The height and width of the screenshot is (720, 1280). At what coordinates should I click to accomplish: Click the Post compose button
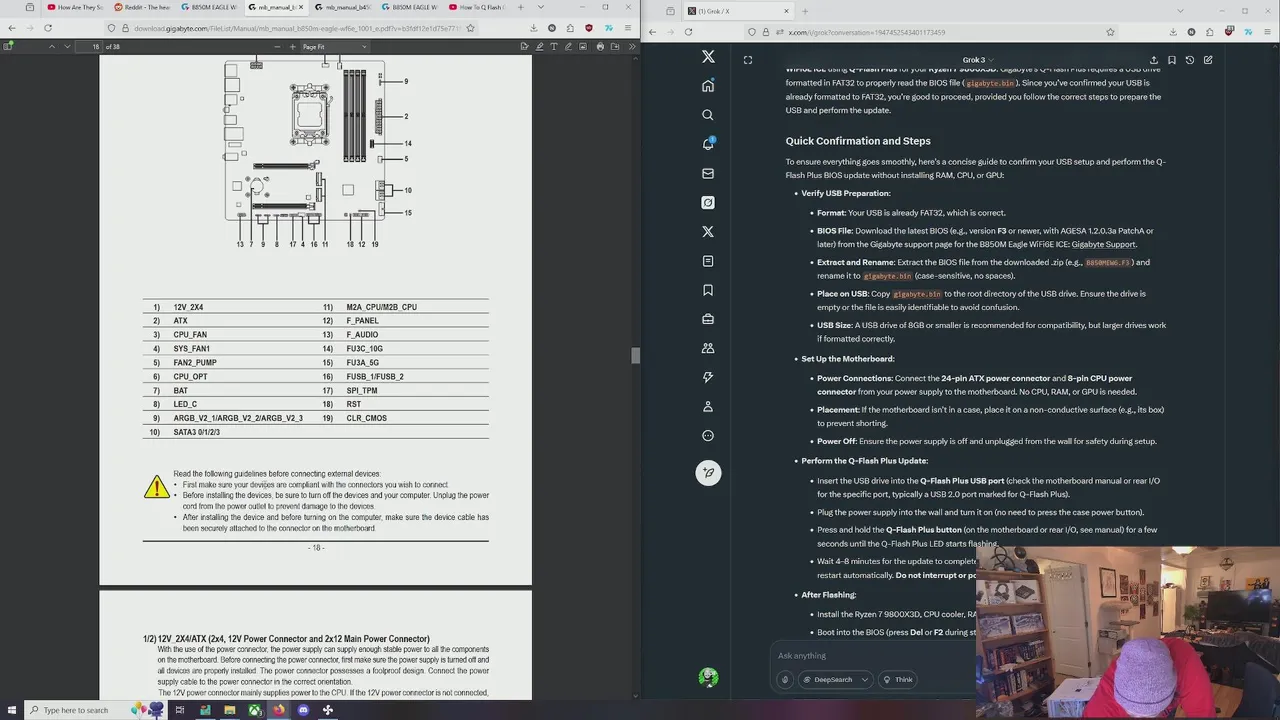[708, 473]
